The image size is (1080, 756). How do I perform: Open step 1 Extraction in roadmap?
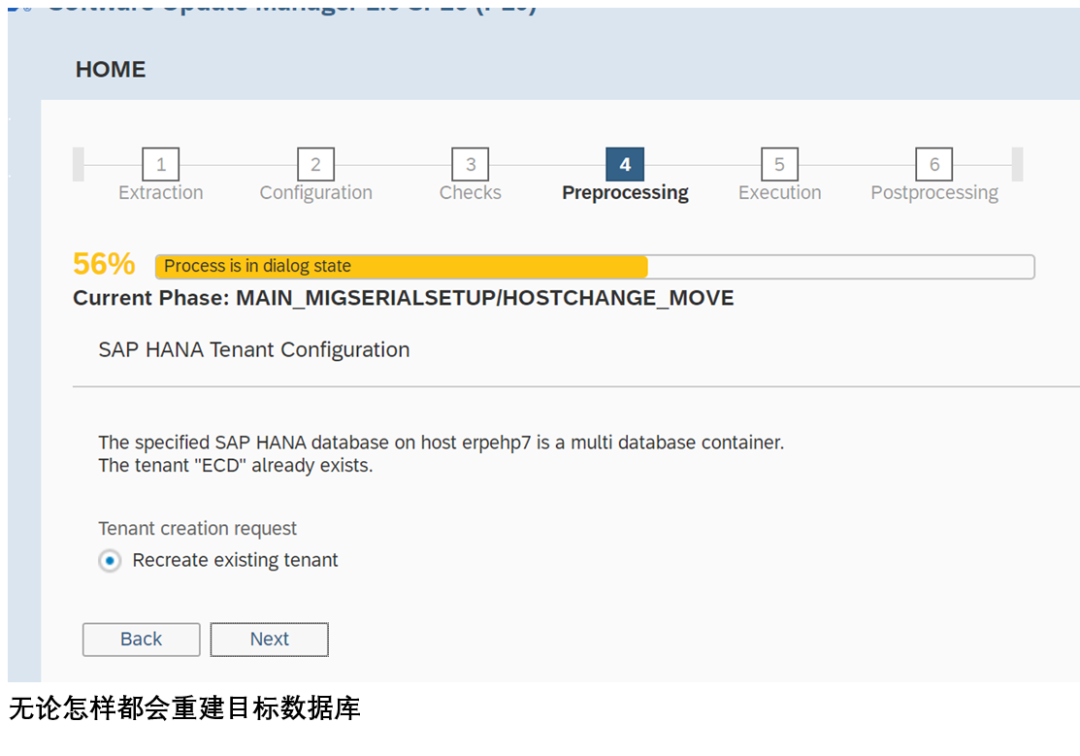point(160,164)
